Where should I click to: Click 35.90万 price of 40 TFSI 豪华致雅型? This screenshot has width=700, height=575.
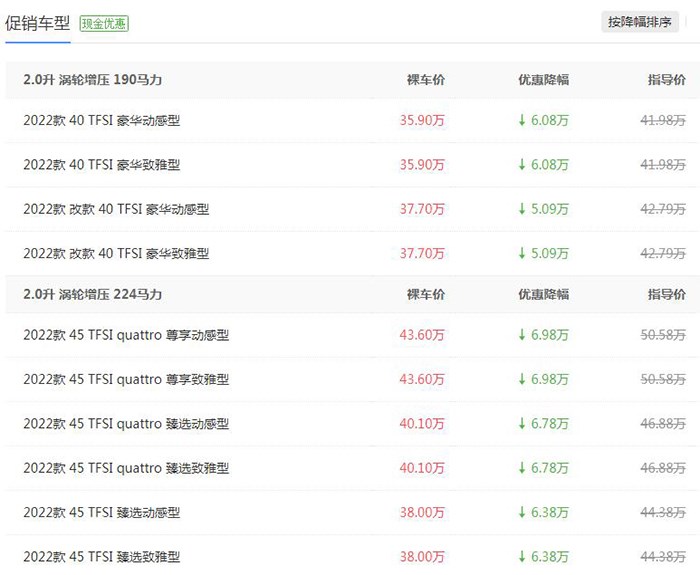[422, 165]
